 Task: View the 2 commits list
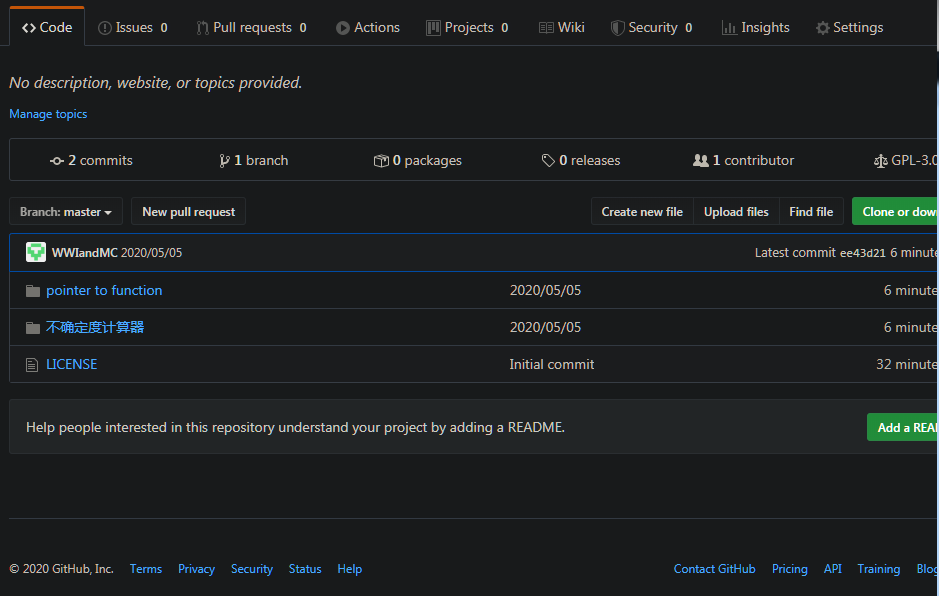pos(91,161)
